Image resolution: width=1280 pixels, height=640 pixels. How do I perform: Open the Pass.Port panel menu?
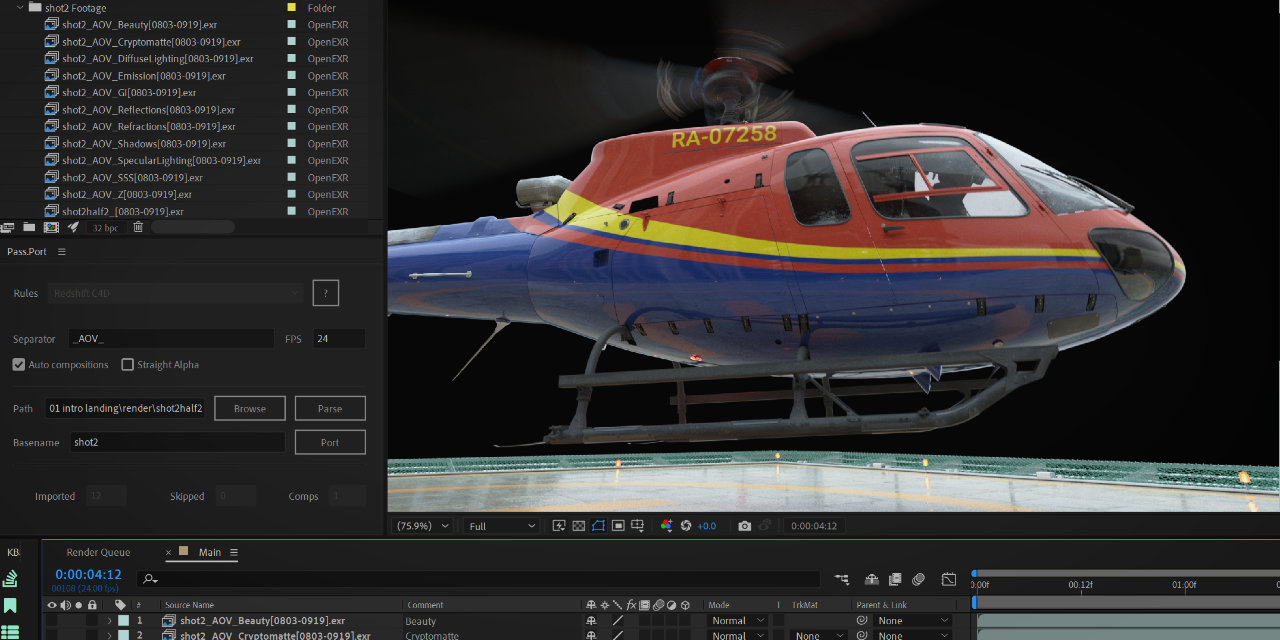pos(62,252)
